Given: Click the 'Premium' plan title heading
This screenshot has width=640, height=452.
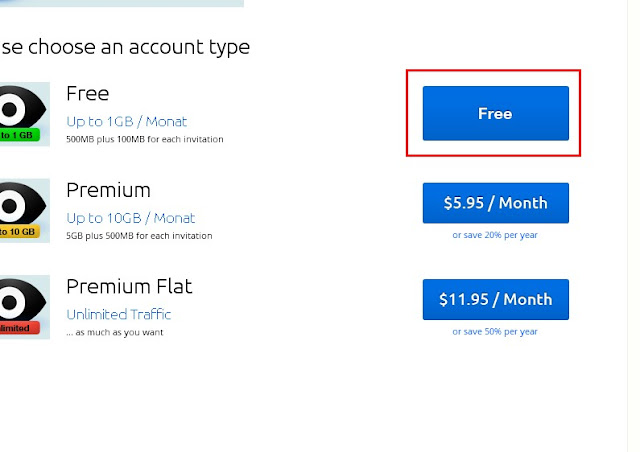Looking at the screenshot, I should [109, 190].
